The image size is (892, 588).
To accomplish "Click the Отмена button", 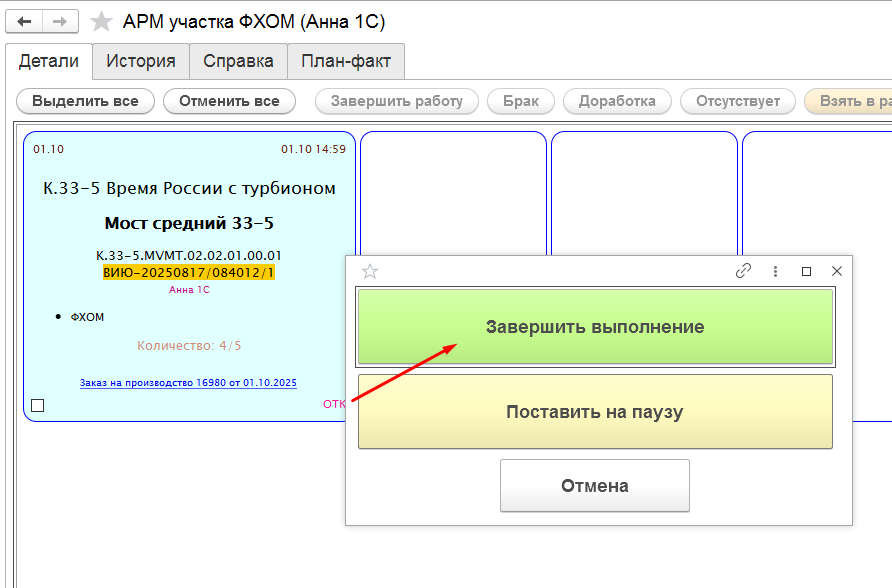I will [594, 486].
